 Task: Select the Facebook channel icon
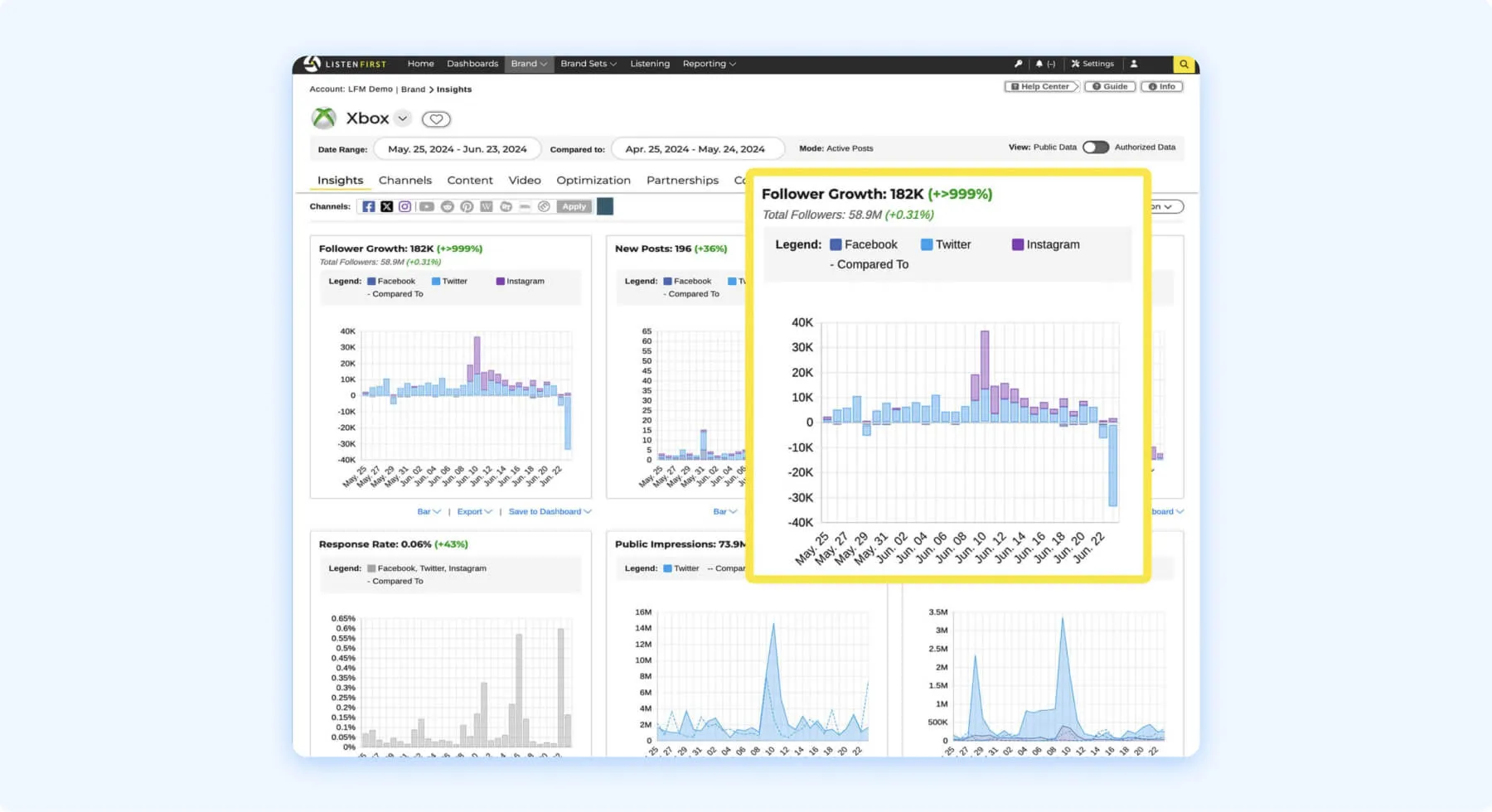click(x=369, y=206)
